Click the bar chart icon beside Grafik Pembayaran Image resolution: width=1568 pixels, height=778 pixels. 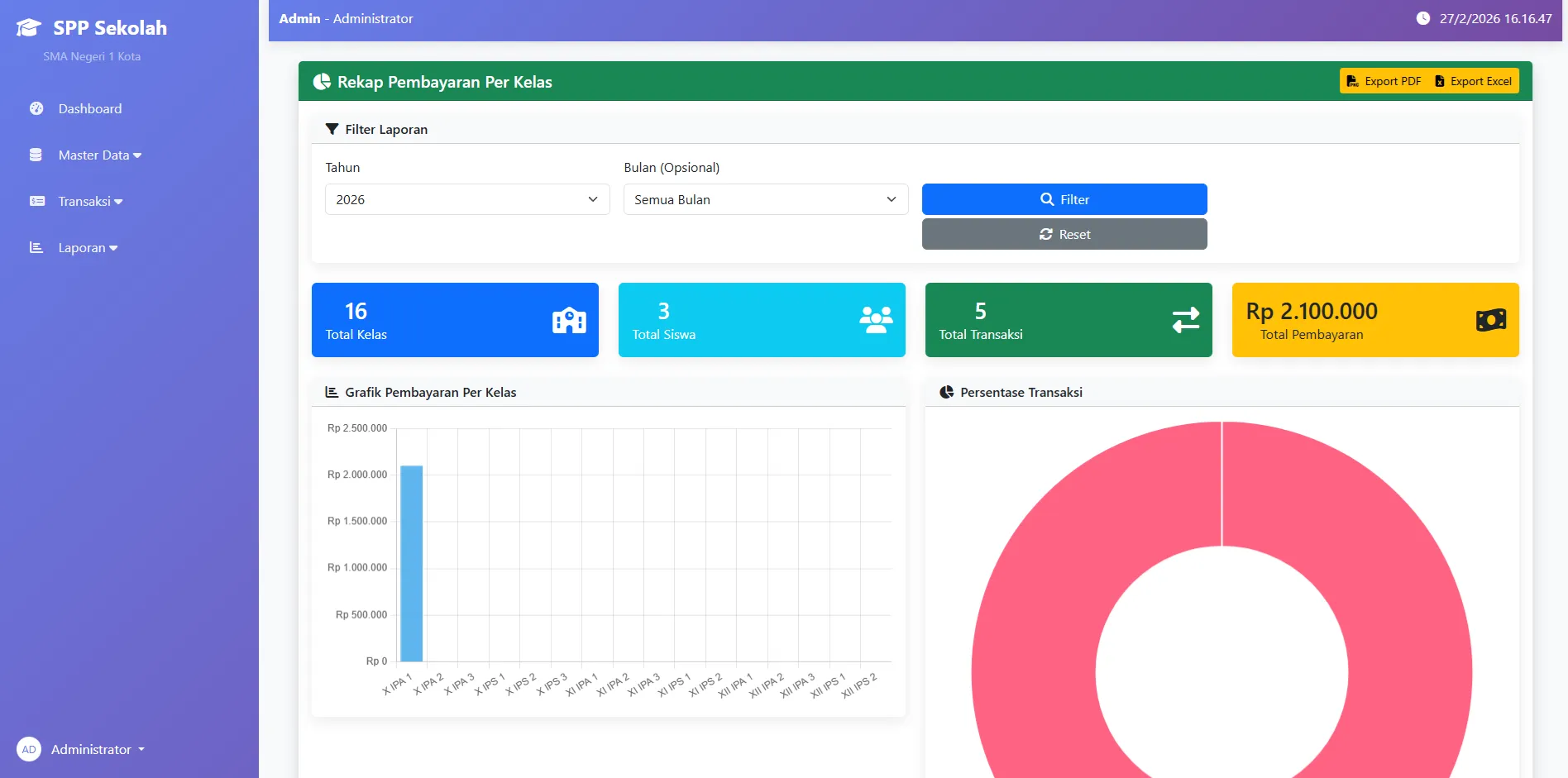click(332, 392)
